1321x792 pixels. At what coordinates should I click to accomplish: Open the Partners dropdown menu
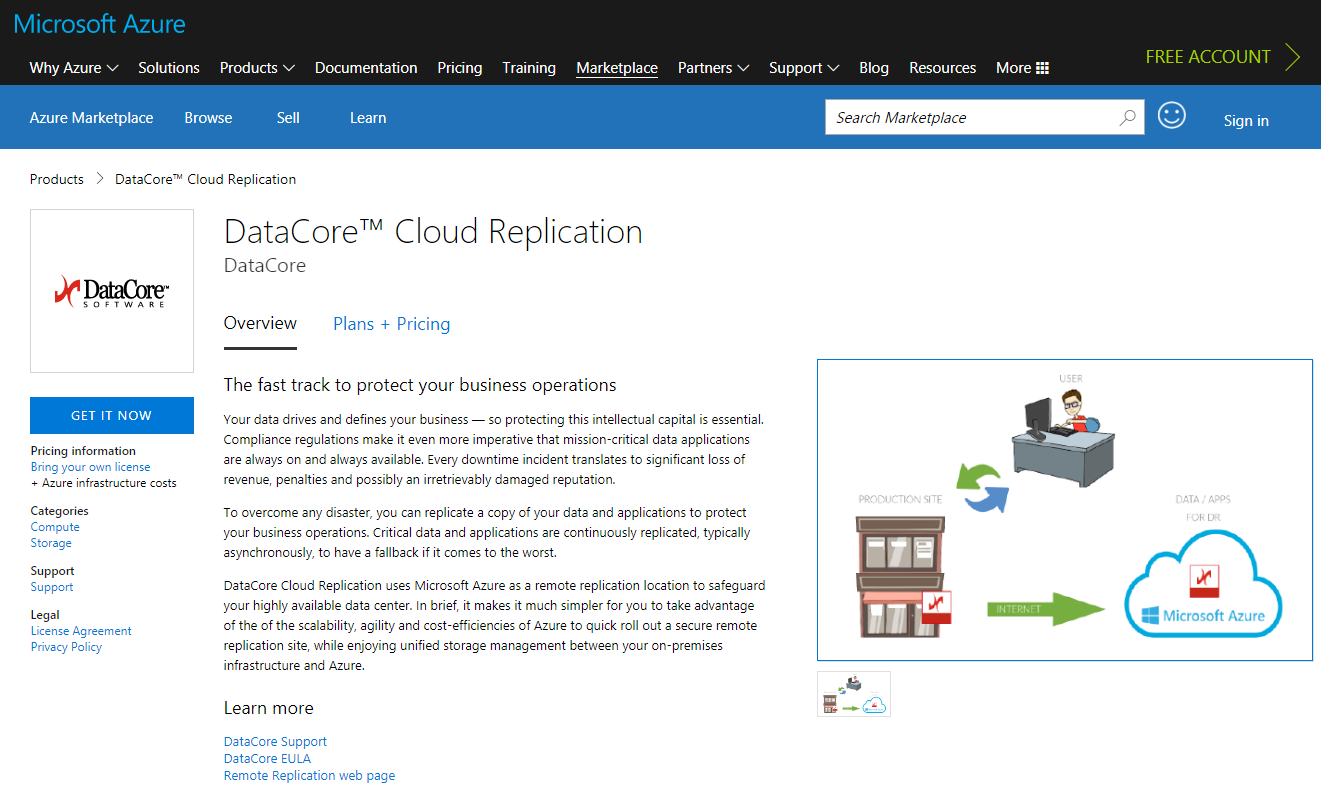pos(713,68)
